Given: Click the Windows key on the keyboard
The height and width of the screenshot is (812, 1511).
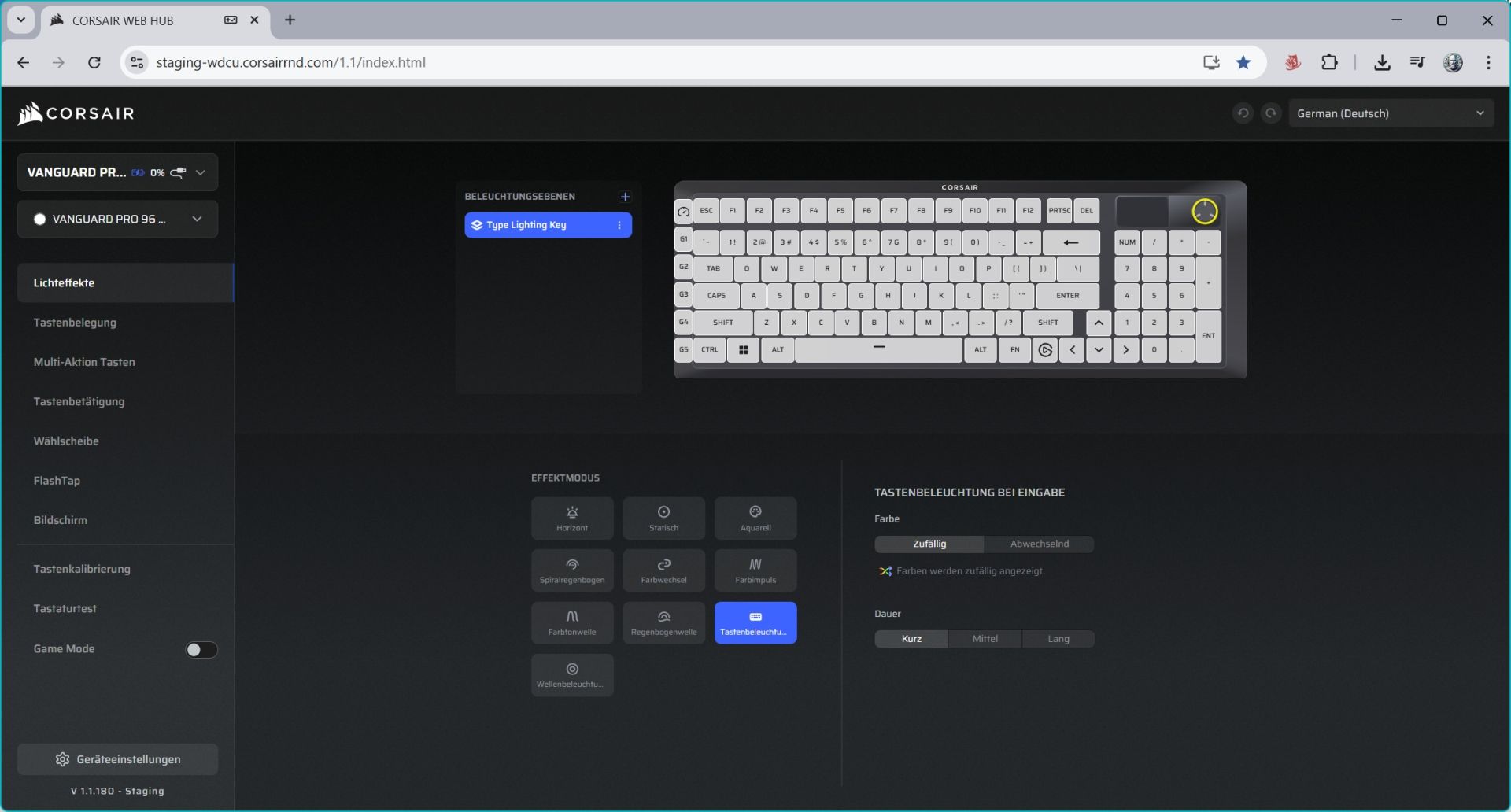Looking at the screenshot, I should point(743,349).
